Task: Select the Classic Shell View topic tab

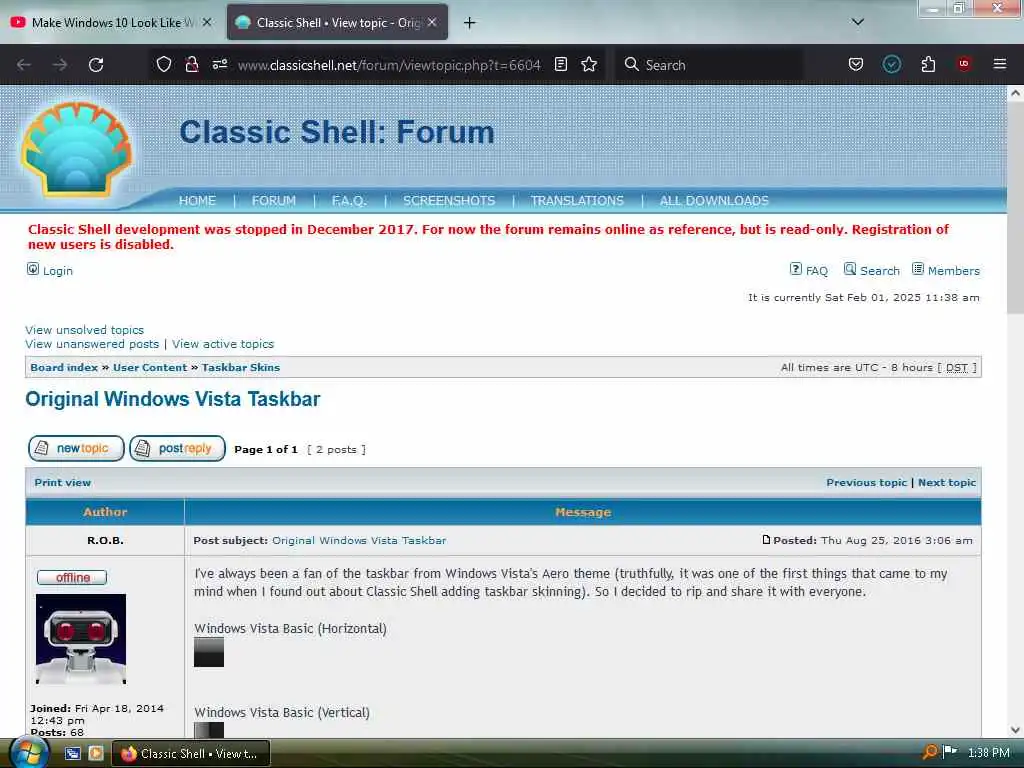Action: pos(338,22)
